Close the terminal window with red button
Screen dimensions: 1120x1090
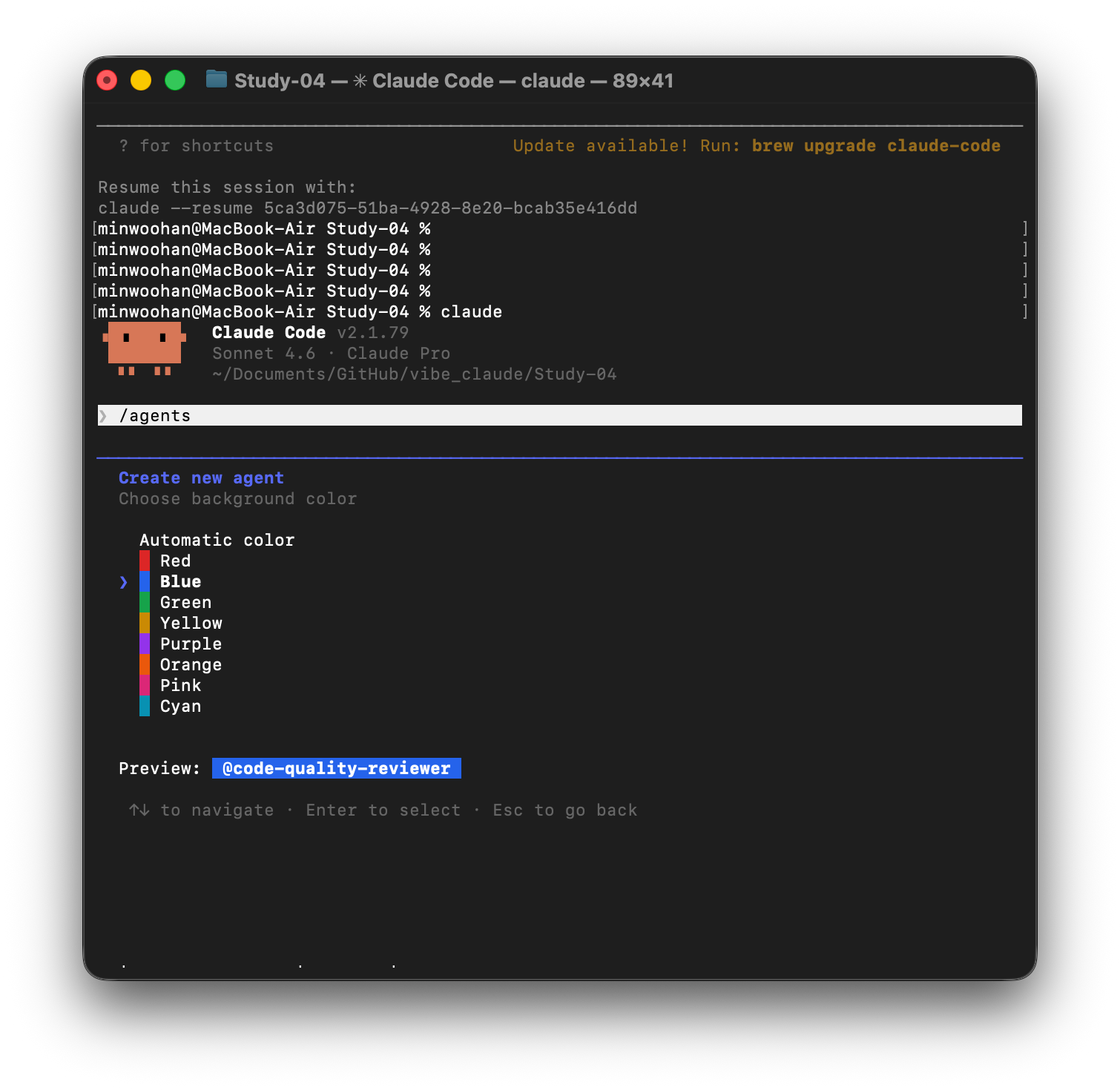(107, 80)
